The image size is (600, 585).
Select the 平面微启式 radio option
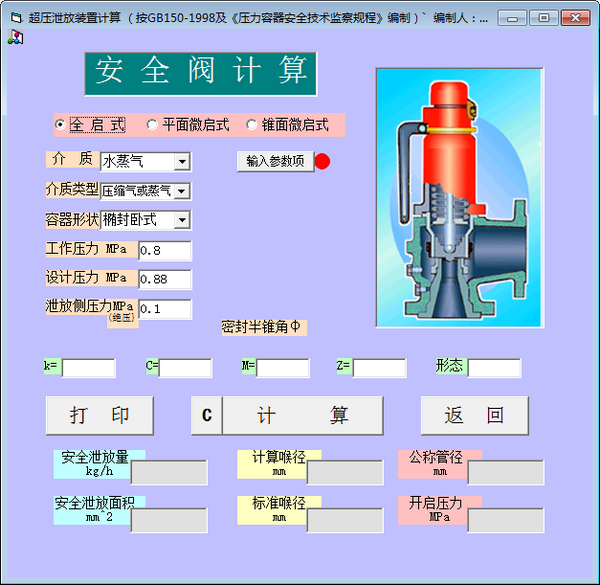[x=152, y=125]
